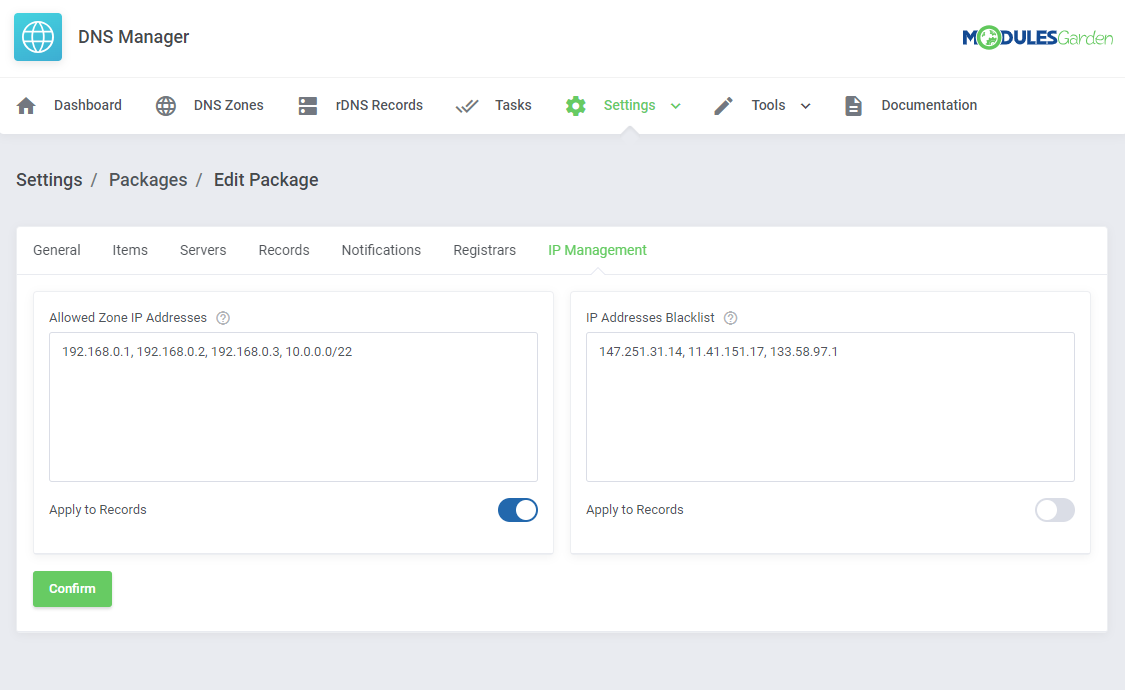The width and height of the screenshot is (1125, 690).
Task: Click the DNS Zones globe icon
Action: 166,105
